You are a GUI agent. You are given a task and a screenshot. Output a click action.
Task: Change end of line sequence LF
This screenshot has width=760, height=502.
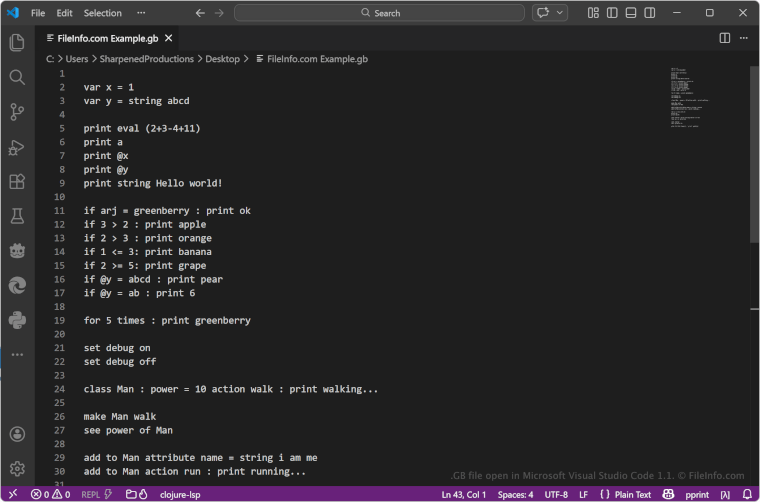tap(584, 494)
